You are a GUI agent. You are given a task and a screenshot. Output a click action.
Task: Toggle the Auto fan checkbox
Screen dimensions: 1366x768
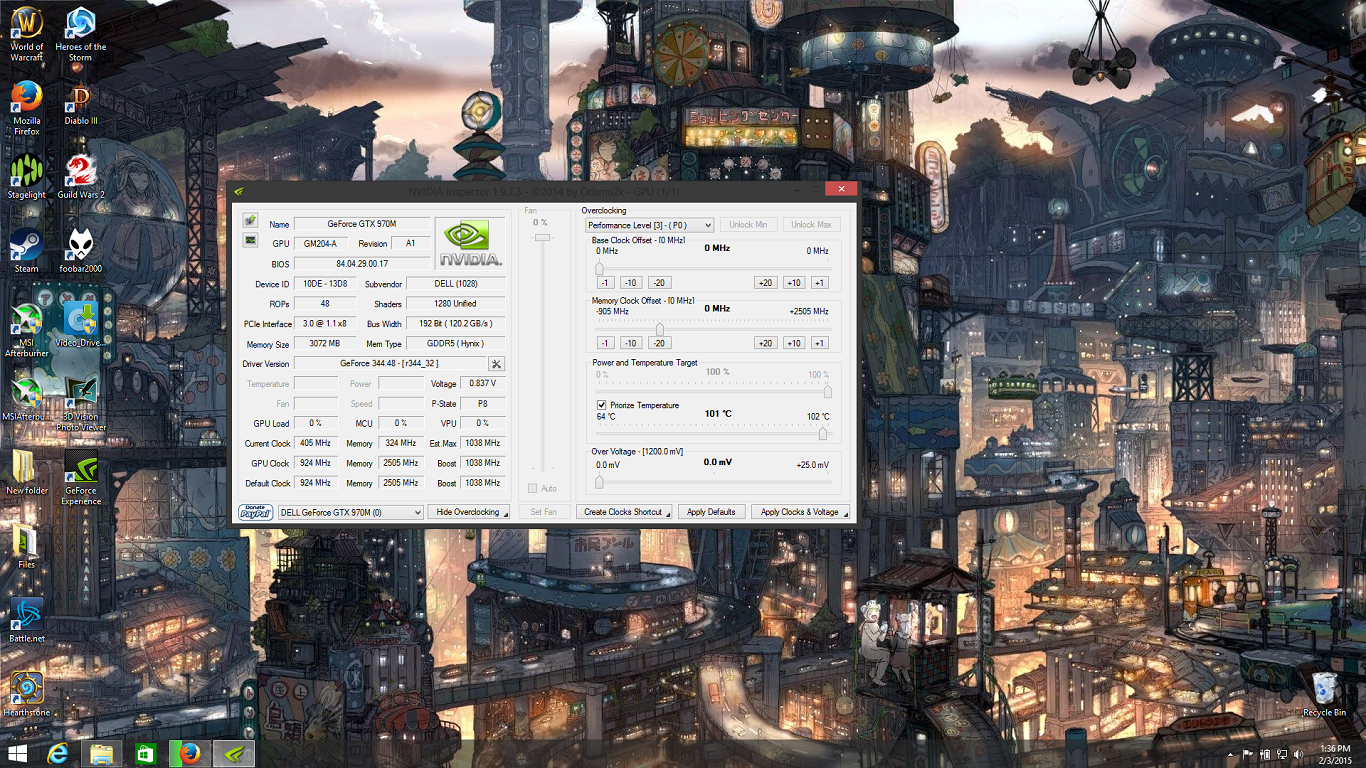pyautogui.click(x=532, y=488)
